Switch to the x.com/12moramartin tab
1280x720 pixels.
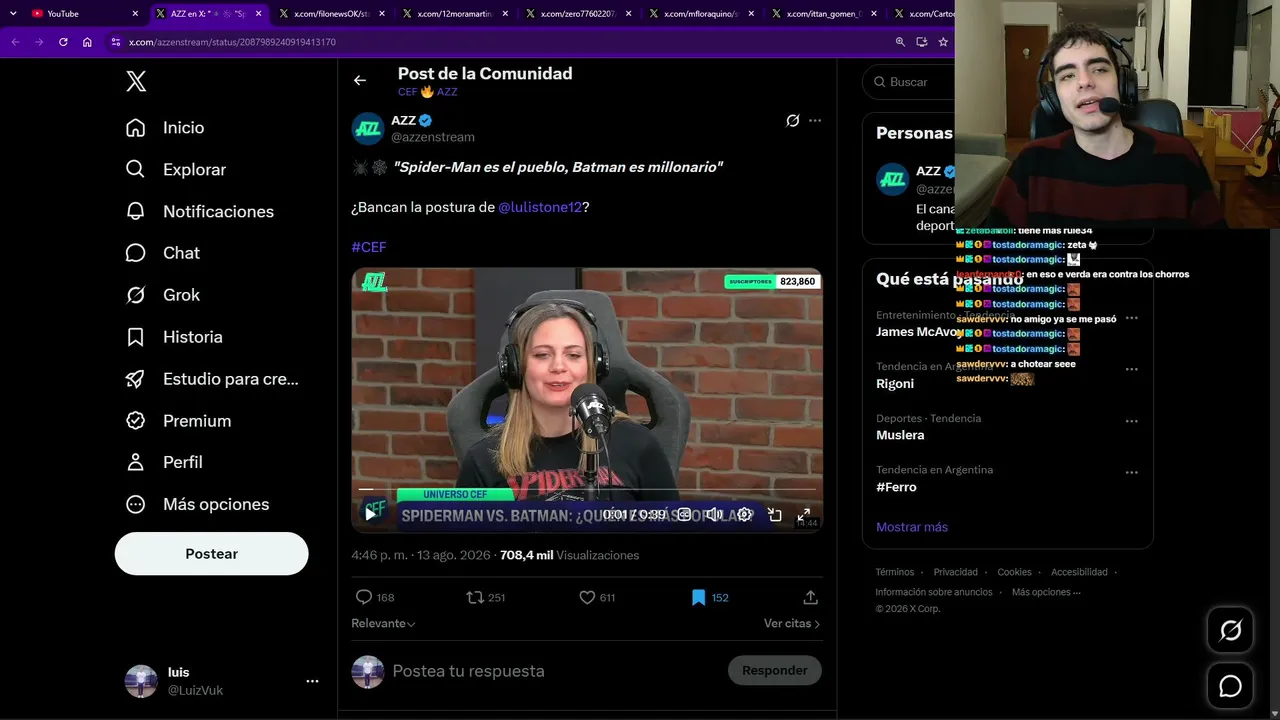click(455, 14)
